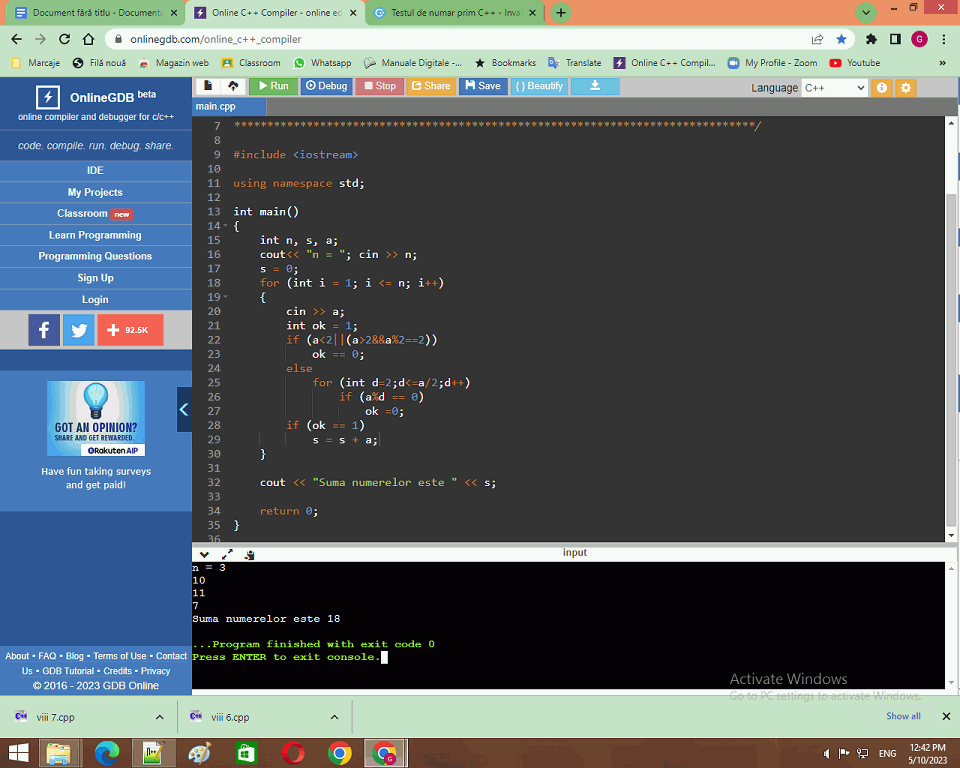This screenshot has width=960, height=768.
Task: Fold the for-loop code block
Action: point(226,298)
